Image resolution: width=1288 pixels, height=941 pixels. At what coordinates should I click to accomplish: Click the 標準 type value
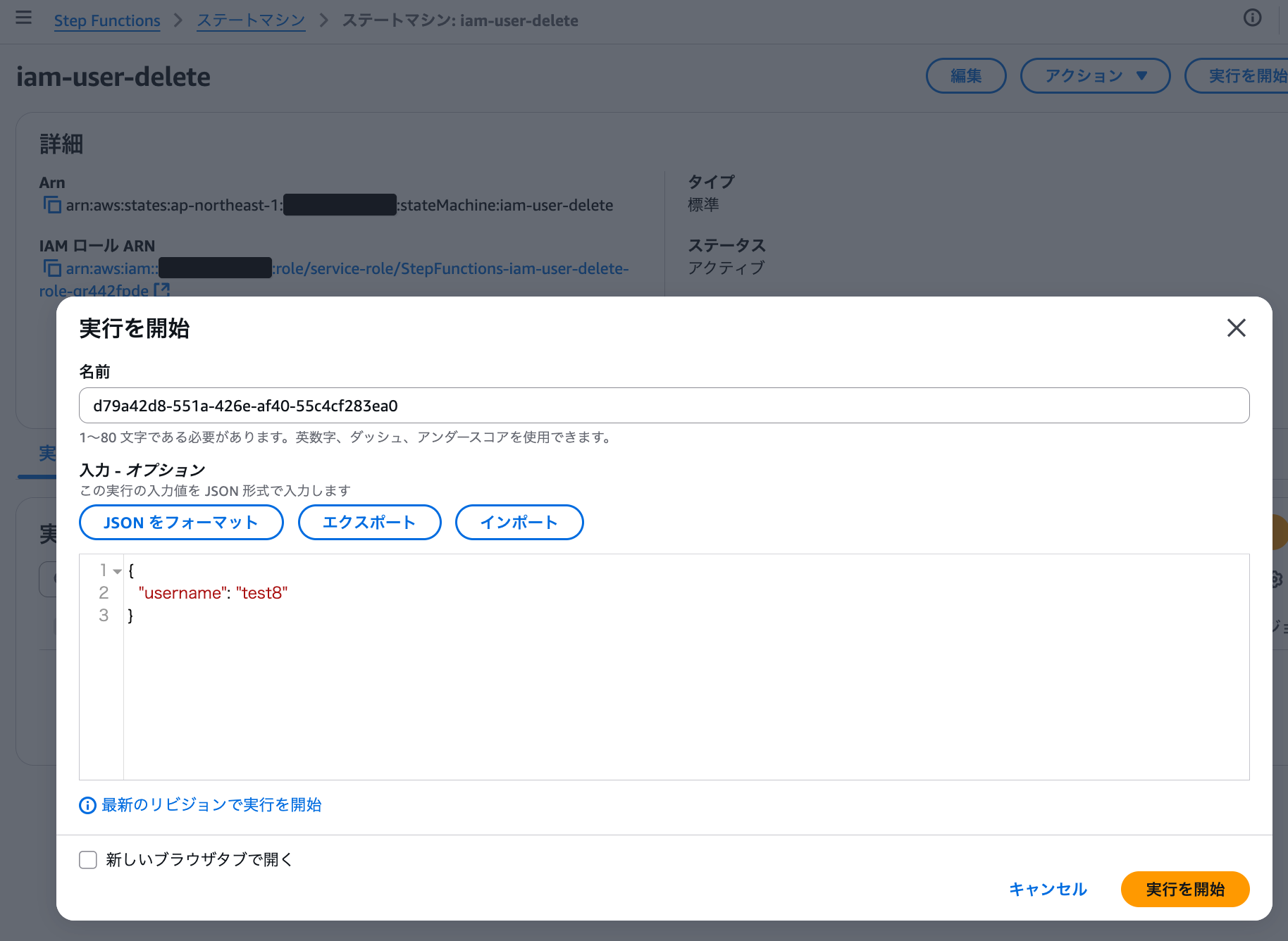coord(703,204)
